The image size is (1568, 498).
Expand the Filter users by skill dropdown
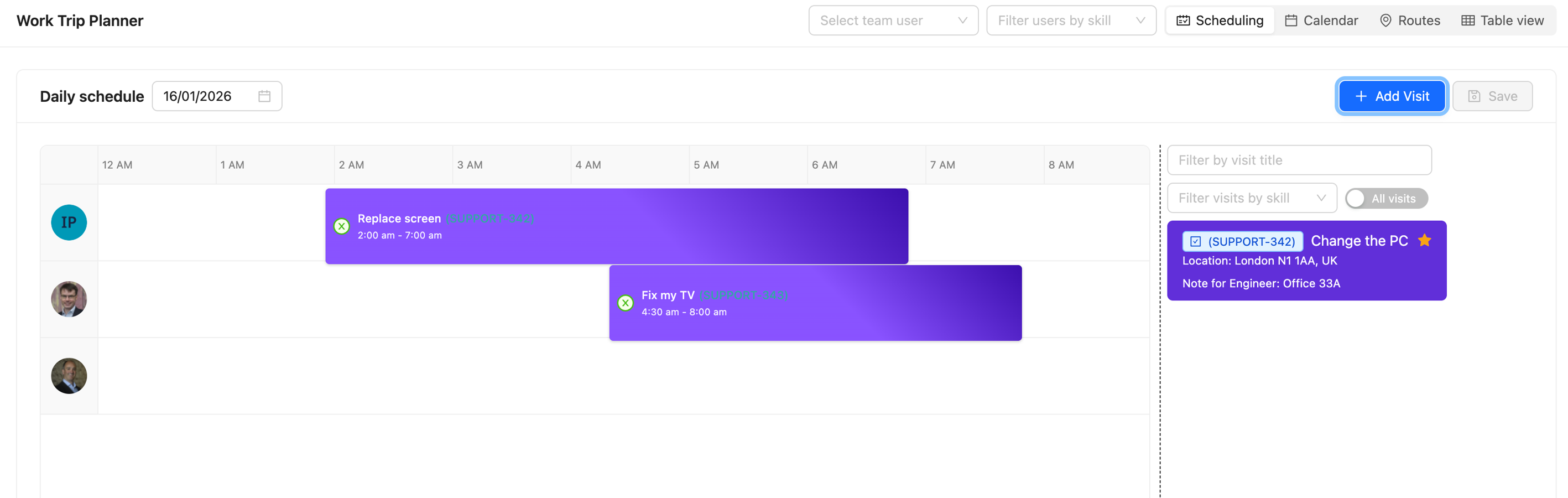point(1071,20)
